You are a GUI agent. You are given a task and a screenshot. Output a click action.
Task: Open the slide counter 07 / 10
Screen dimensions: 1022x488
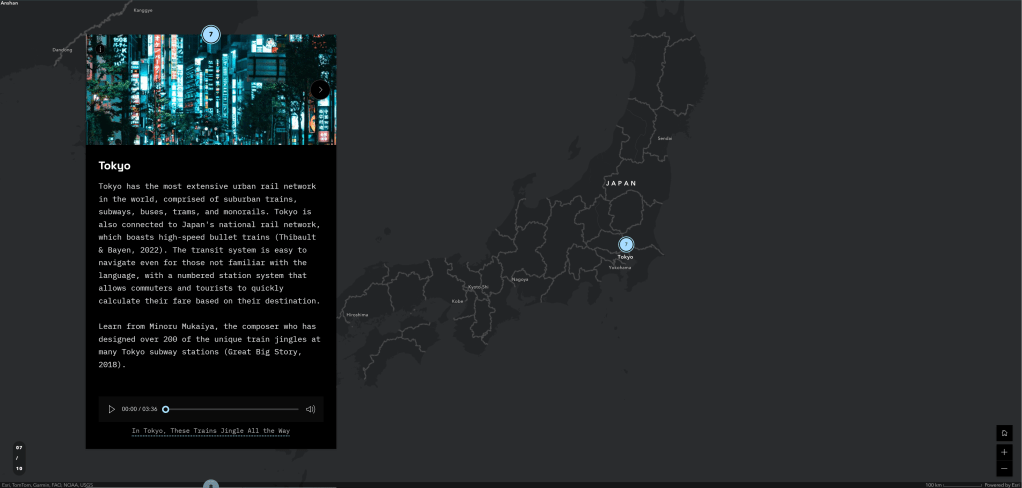pyautogui.click(x=18, y=457)
